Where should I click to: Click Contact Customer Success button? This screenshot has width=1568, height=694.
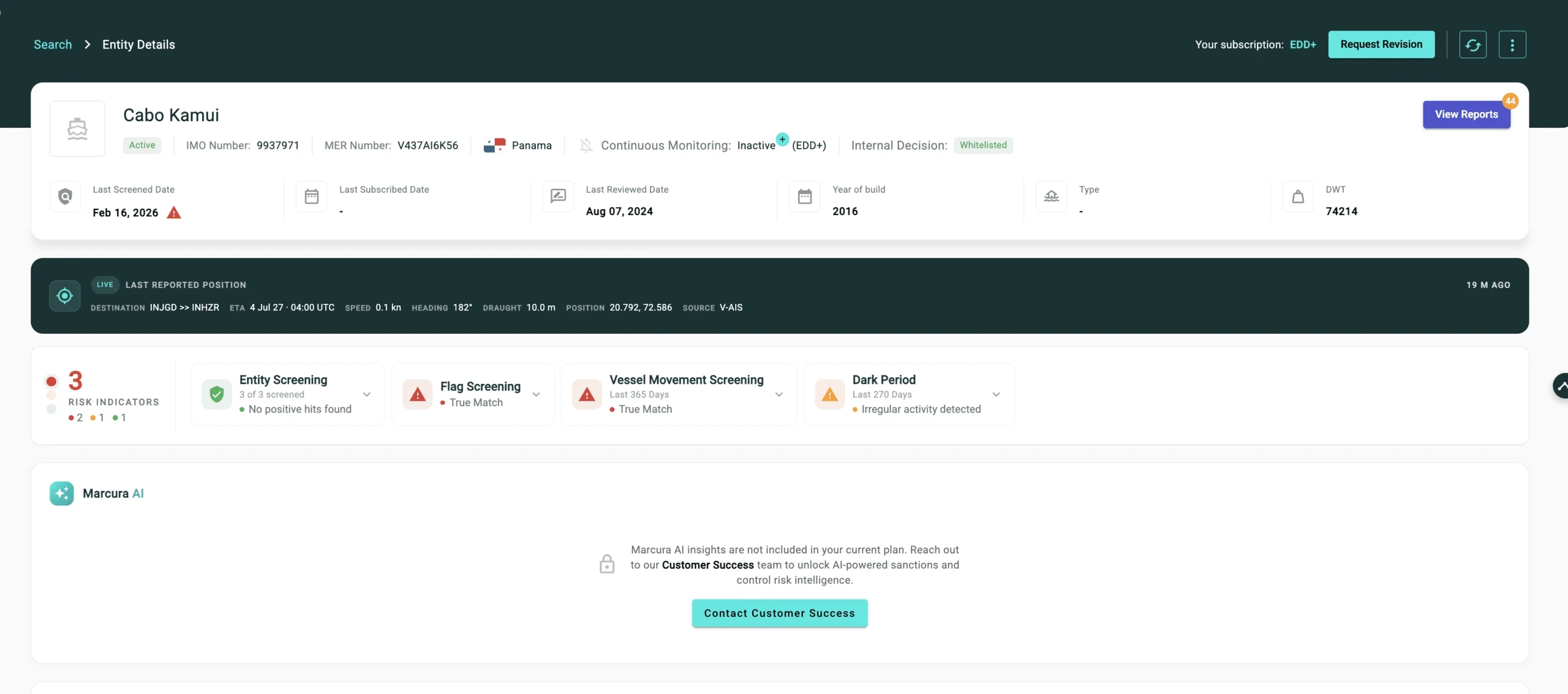(x=780, y=613)
